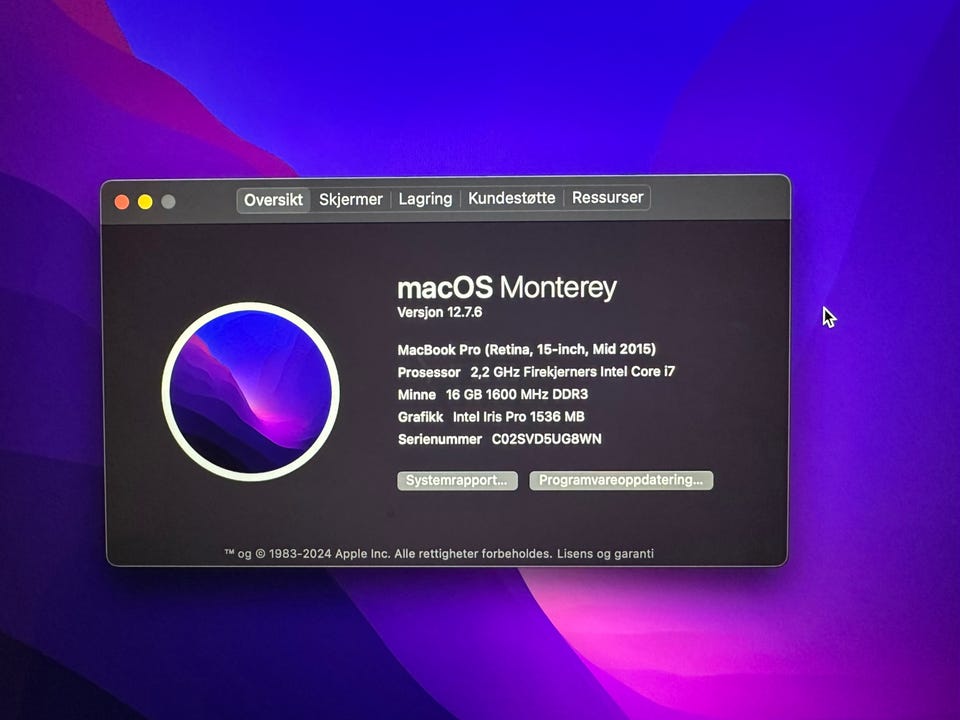
Task: Click the Prosessor label
Action: pos(429,372)
